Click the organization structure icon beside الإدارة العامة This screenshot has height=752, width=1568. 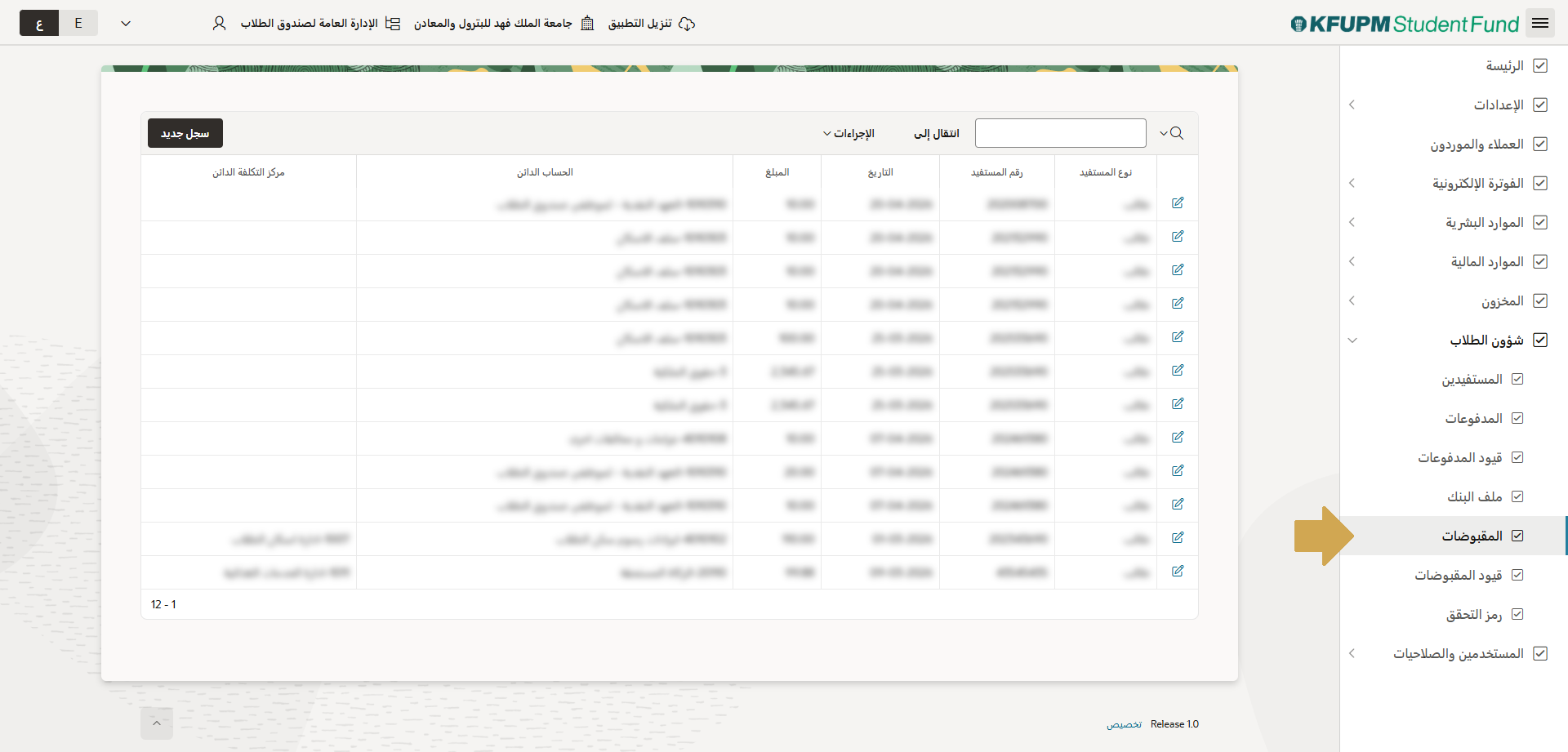tap(393, 24)
